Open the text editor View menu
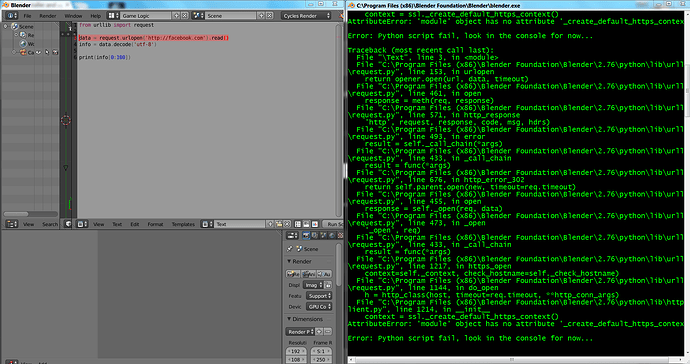Screen dimensions: 690x364 pyautogui.click(x=99, y=224)
